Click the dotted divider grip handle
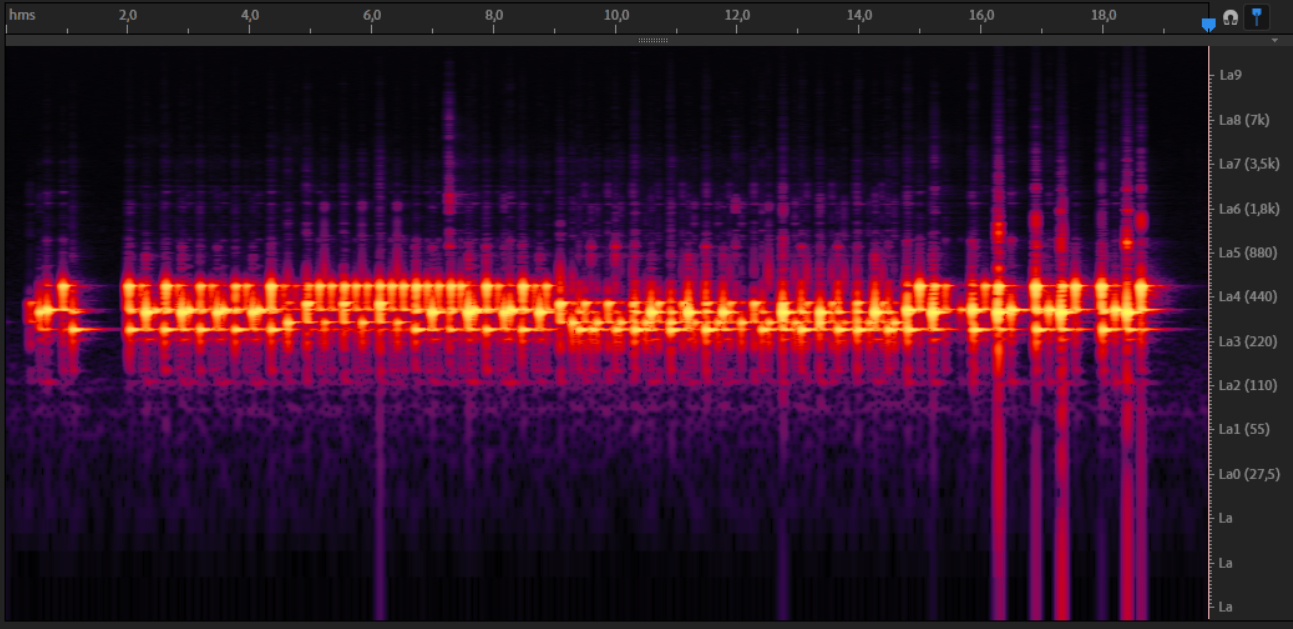This screenshot has height=629, width=1293. click(x=652, y=41)
